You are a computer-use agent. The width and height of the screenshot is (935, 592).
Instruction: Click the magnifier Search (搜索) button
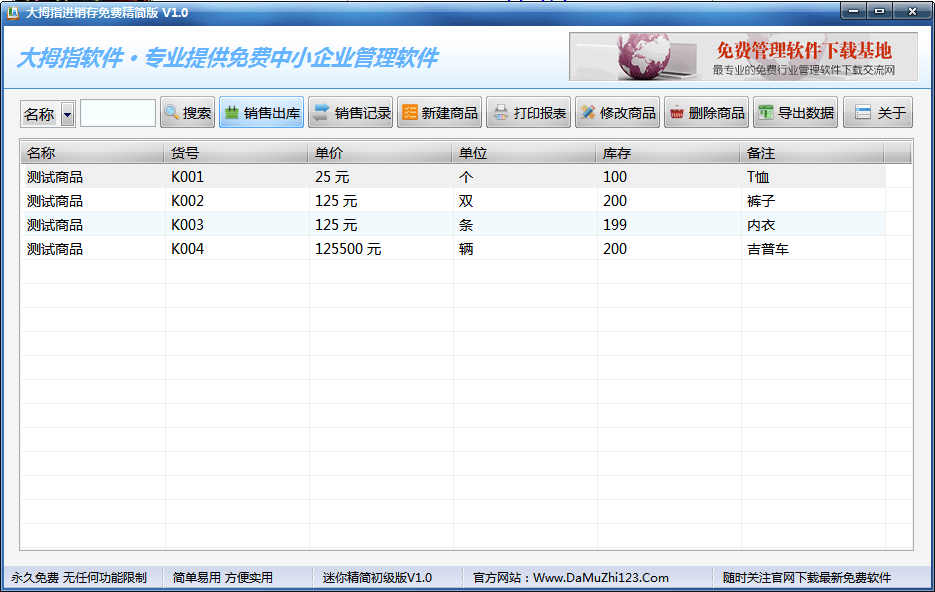(187, 113)
